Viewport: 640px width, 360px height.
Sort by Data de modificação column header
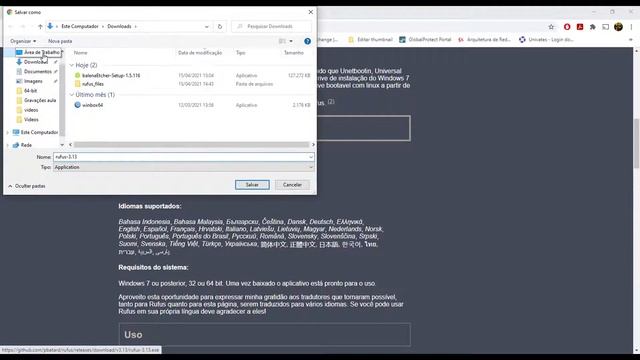(x=200, y=53)
